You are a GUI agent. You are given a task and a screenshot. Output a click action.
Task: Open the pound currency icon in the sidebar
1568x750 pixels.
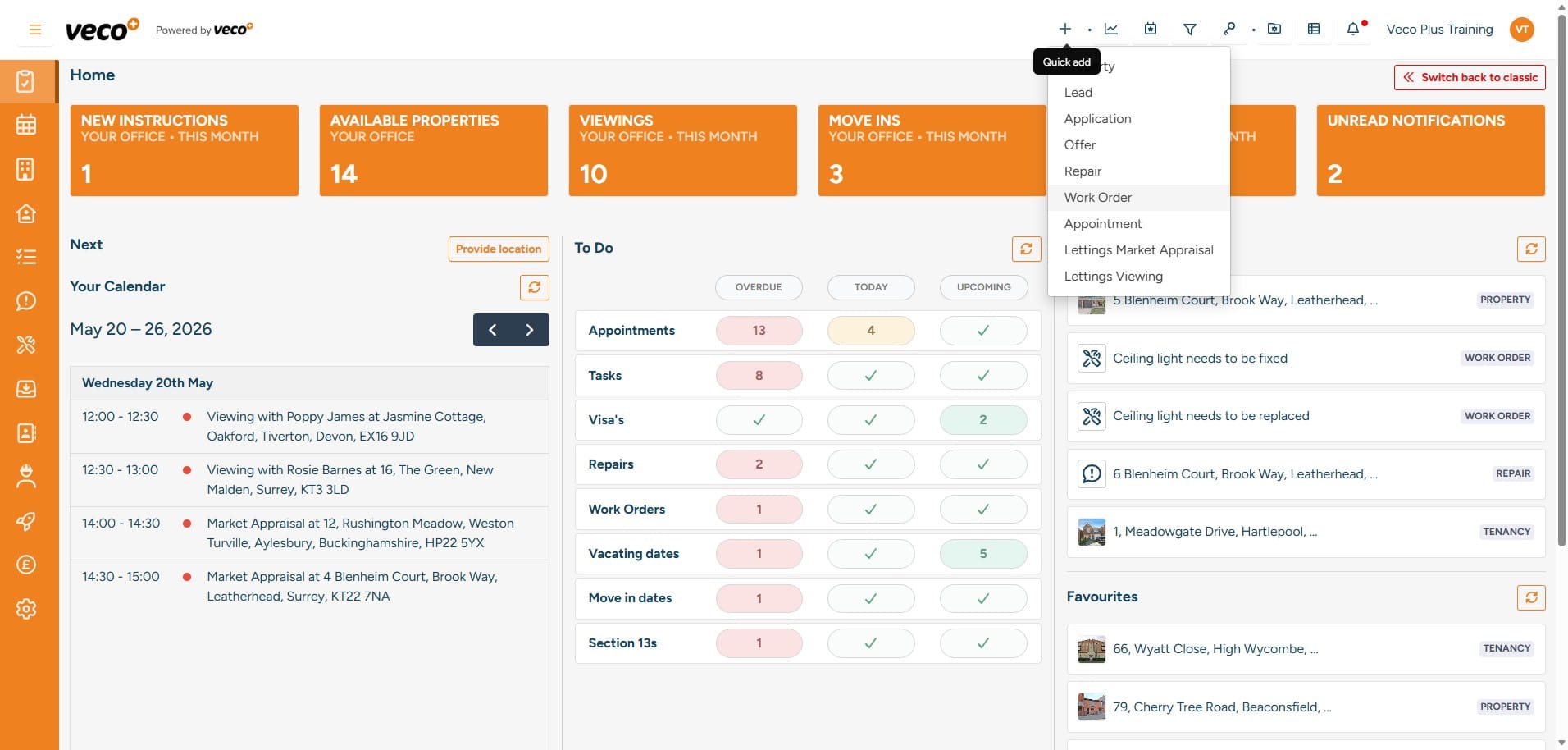(26, 565)
